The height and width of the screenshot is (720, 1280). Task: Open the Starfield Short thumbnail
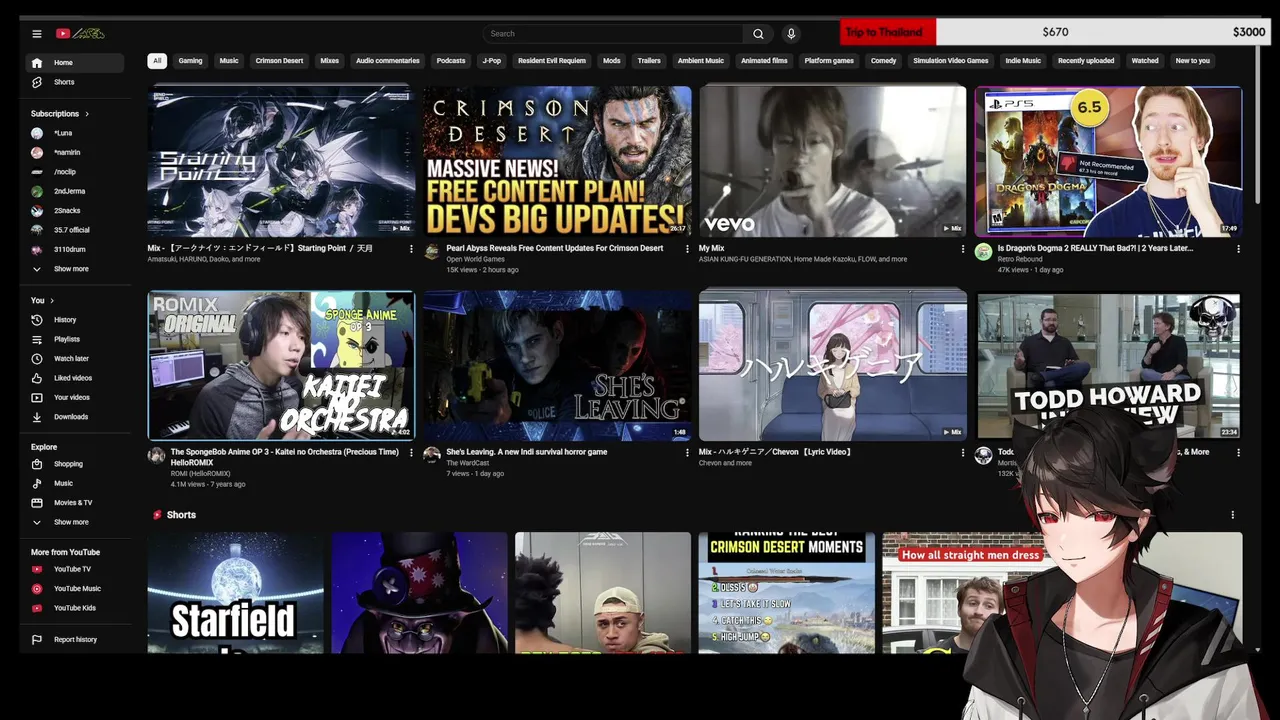click(236, 593)
